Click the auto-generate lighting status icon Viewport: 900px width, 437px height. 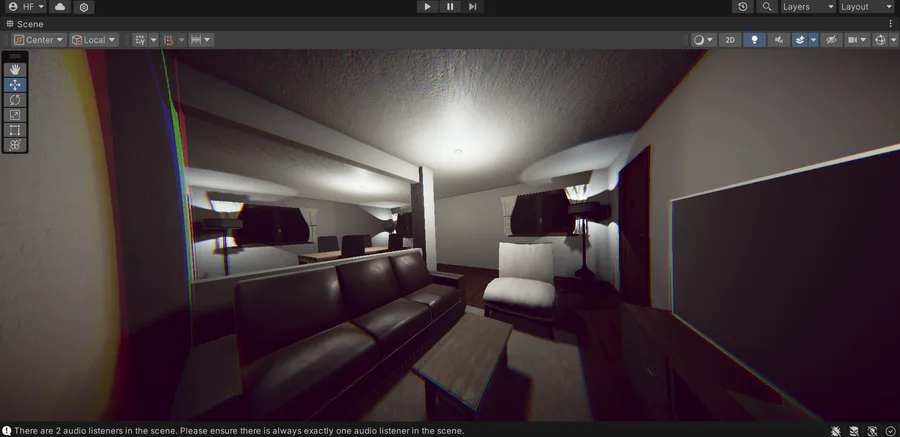coord(854,431)
